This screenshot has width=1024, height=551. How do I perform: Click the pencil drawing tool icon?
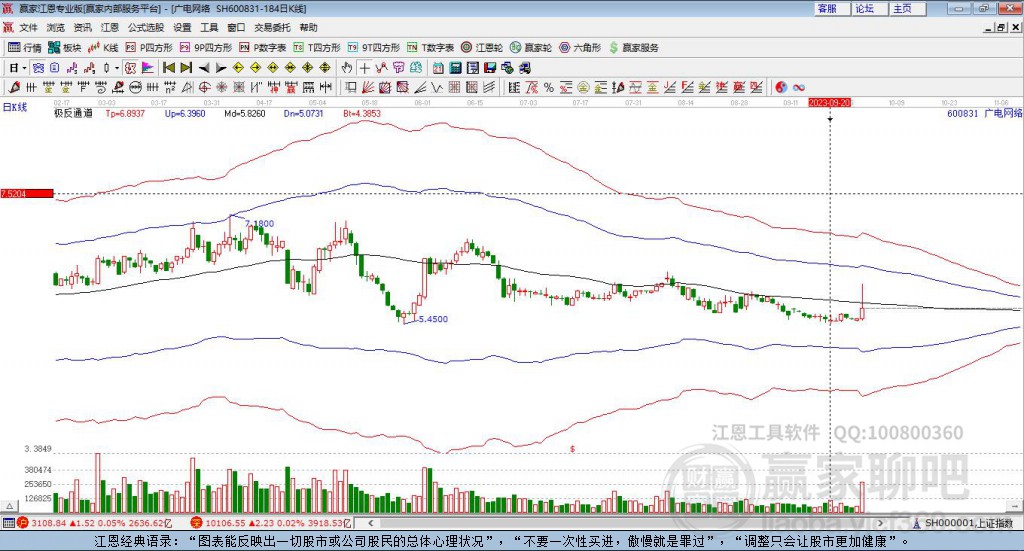(14, 87)
